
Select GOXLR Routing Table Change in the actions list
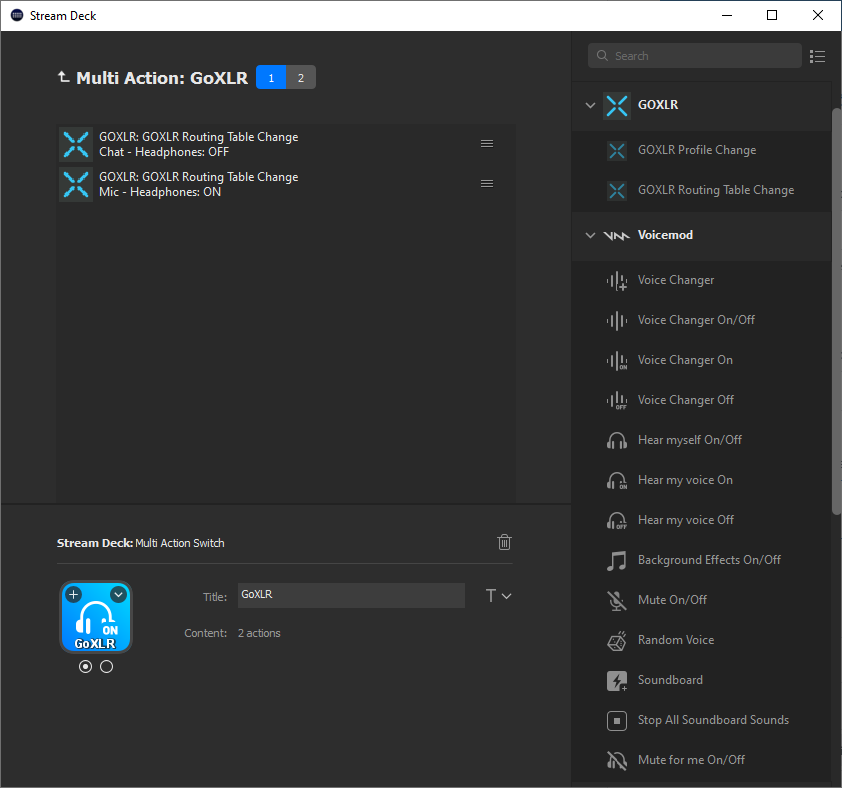click(702, 190)
